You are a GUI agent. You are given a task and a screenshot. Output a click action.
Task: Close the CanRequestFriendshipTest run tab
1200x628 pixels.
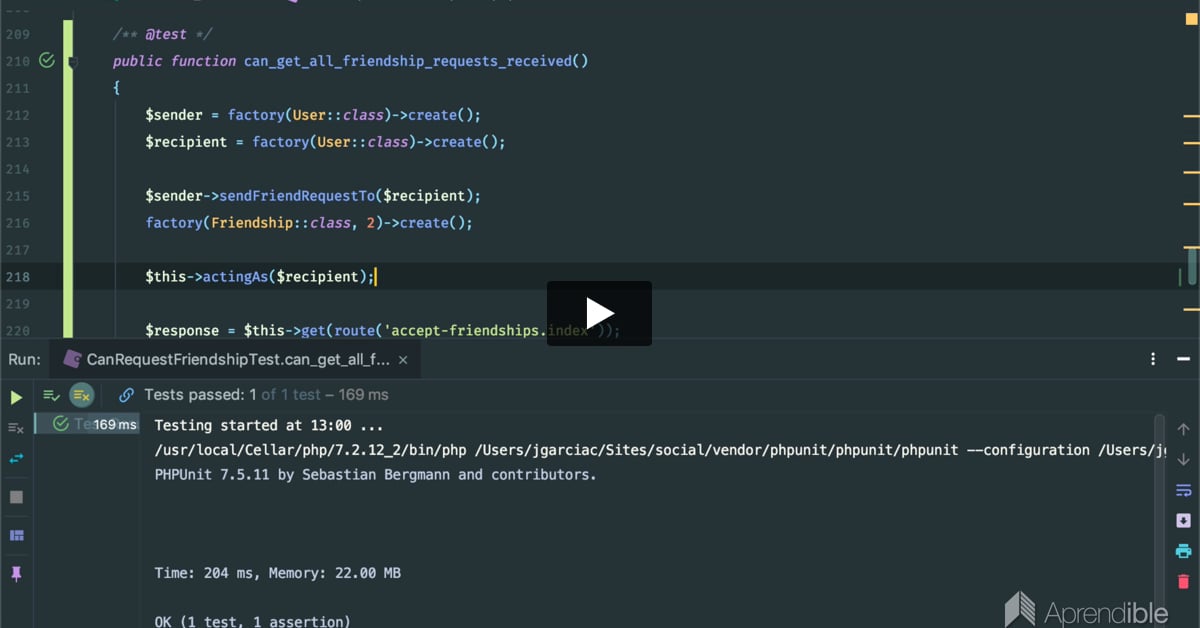pyautogui.click(x=403, y=360)
